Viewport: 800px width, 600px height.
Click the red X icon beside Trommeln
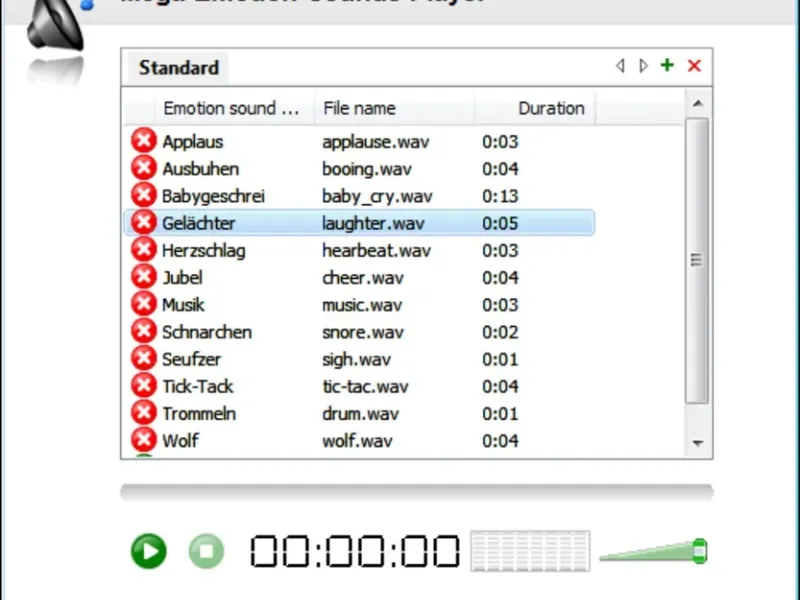(144, 413)
